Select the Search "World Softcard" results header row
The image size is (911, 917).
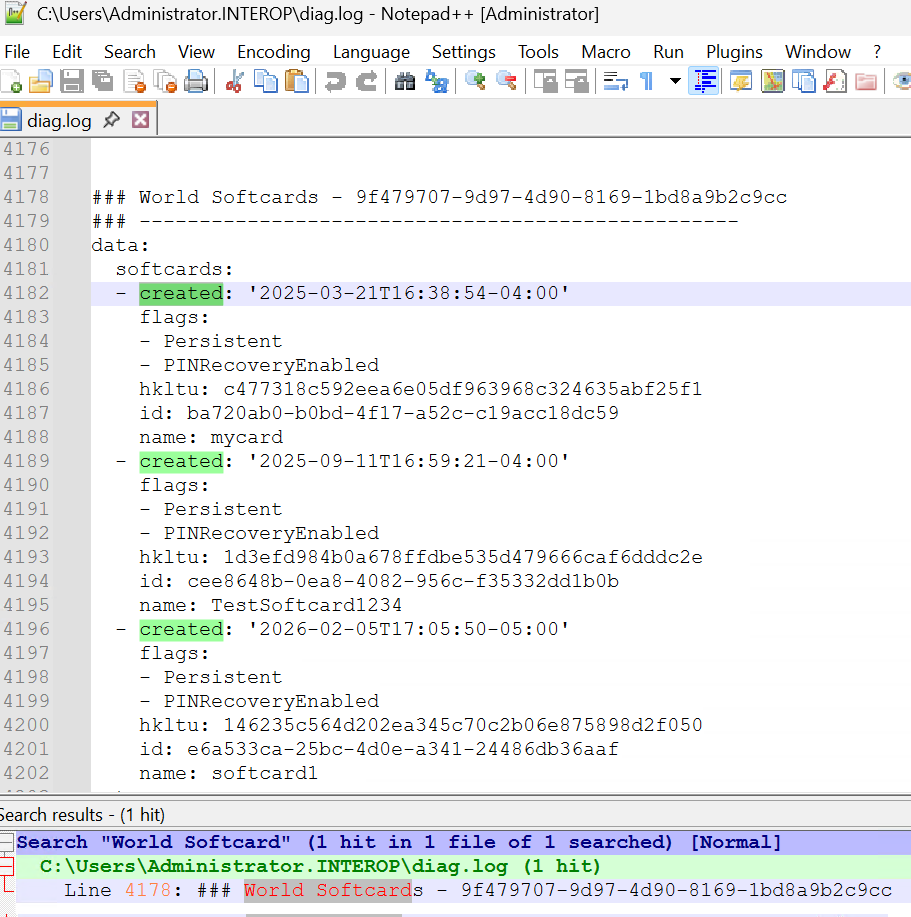pos(463,842)
